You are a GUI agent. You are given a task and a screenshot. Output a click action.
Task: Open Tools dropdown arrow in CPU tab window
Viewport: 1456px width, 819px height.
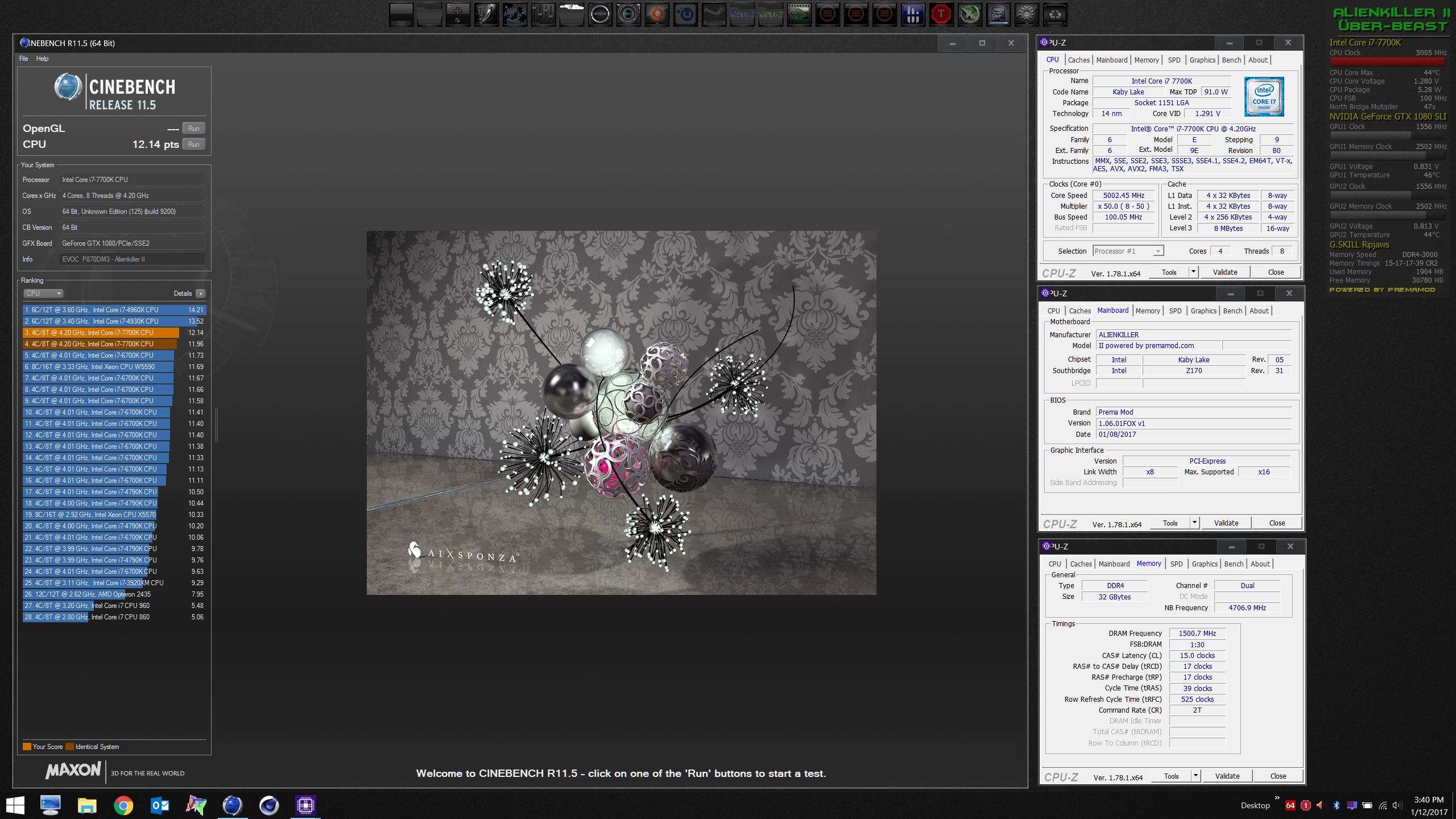click(x=1193, y=272)
